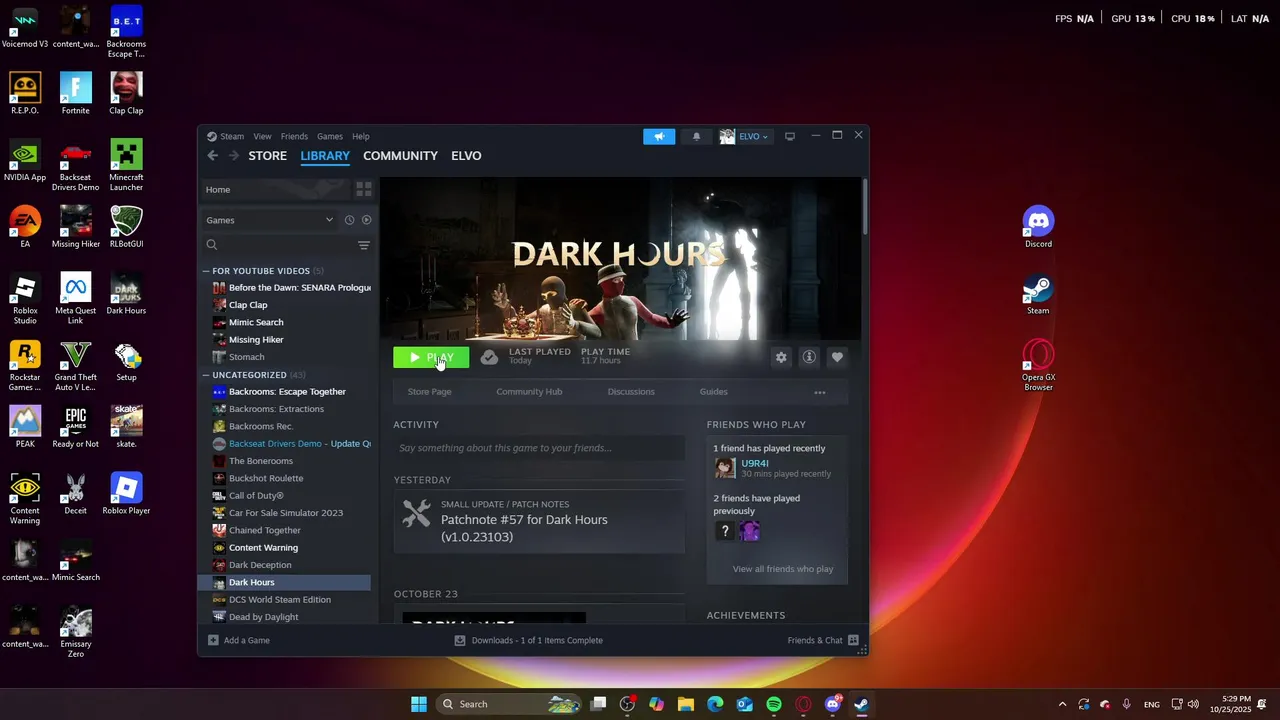Open Friends & Chat
1280x720 pixels.
pos(823,640)
